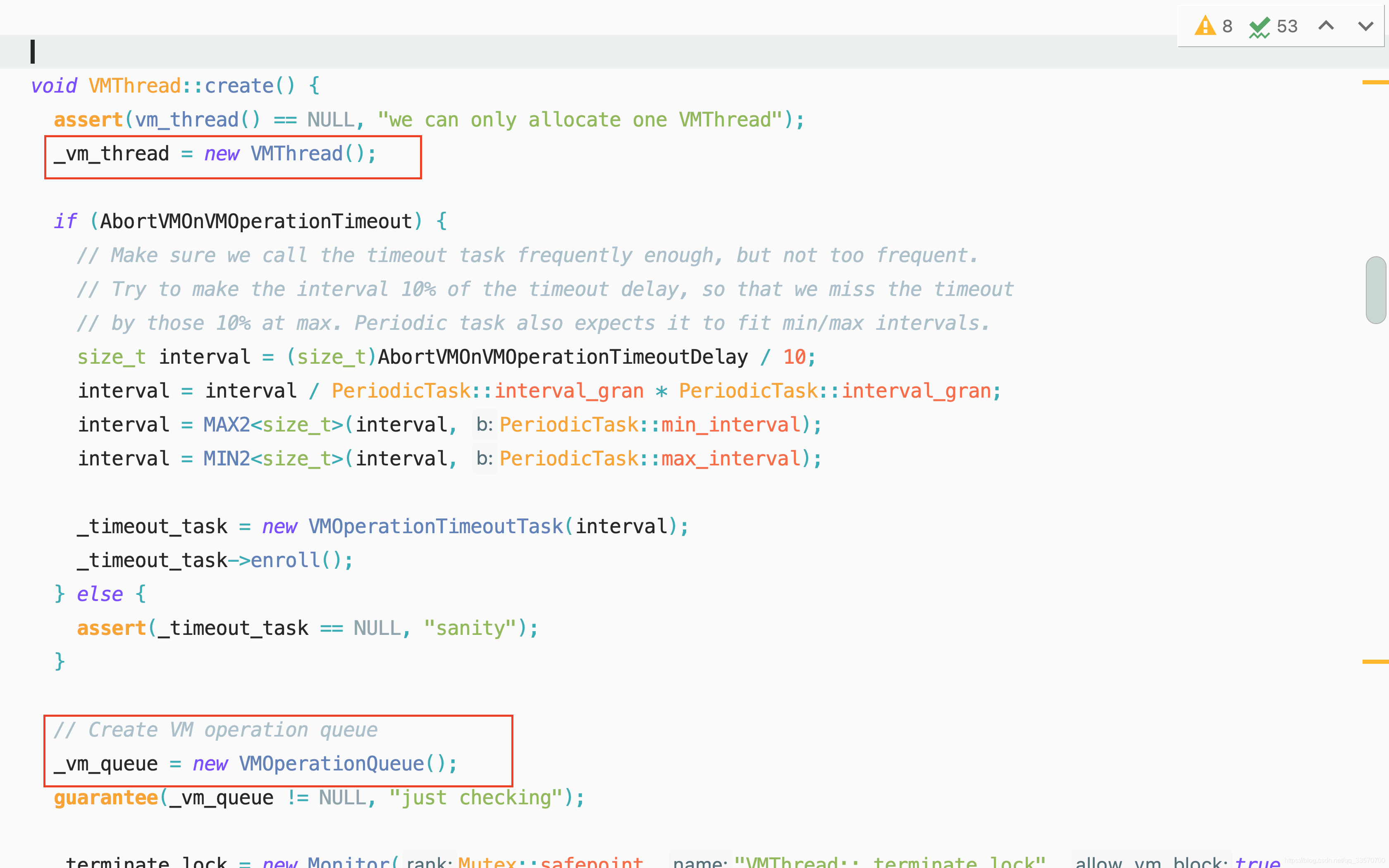Click the guarantee macro call
Image resolution: width=1389 pixels, height=868 pixels.
click(x=105, y=797)
